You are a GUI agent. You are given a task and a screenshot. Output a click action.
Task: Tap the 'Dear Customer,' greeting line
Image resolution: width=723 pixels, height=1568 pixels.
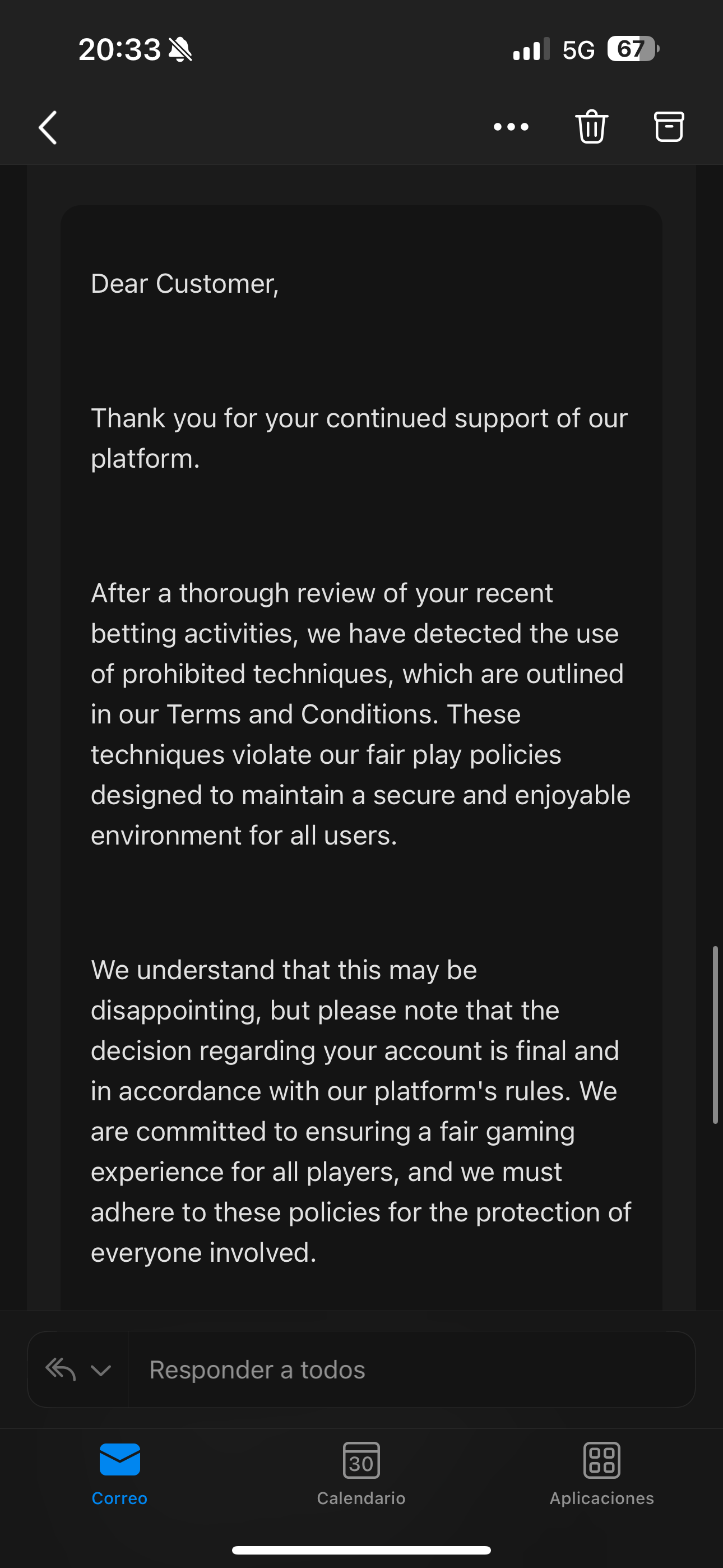[185, 284]
